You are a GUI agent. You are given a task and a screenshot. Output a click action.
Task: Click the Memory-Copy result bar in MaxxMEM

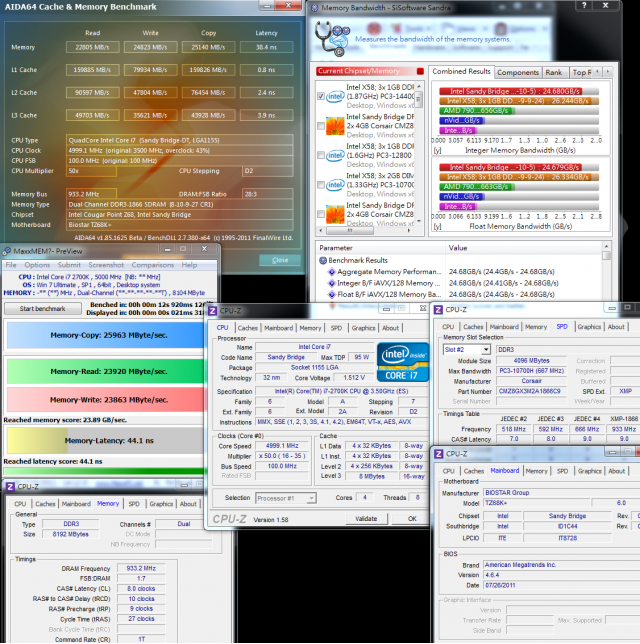(105, 335)
